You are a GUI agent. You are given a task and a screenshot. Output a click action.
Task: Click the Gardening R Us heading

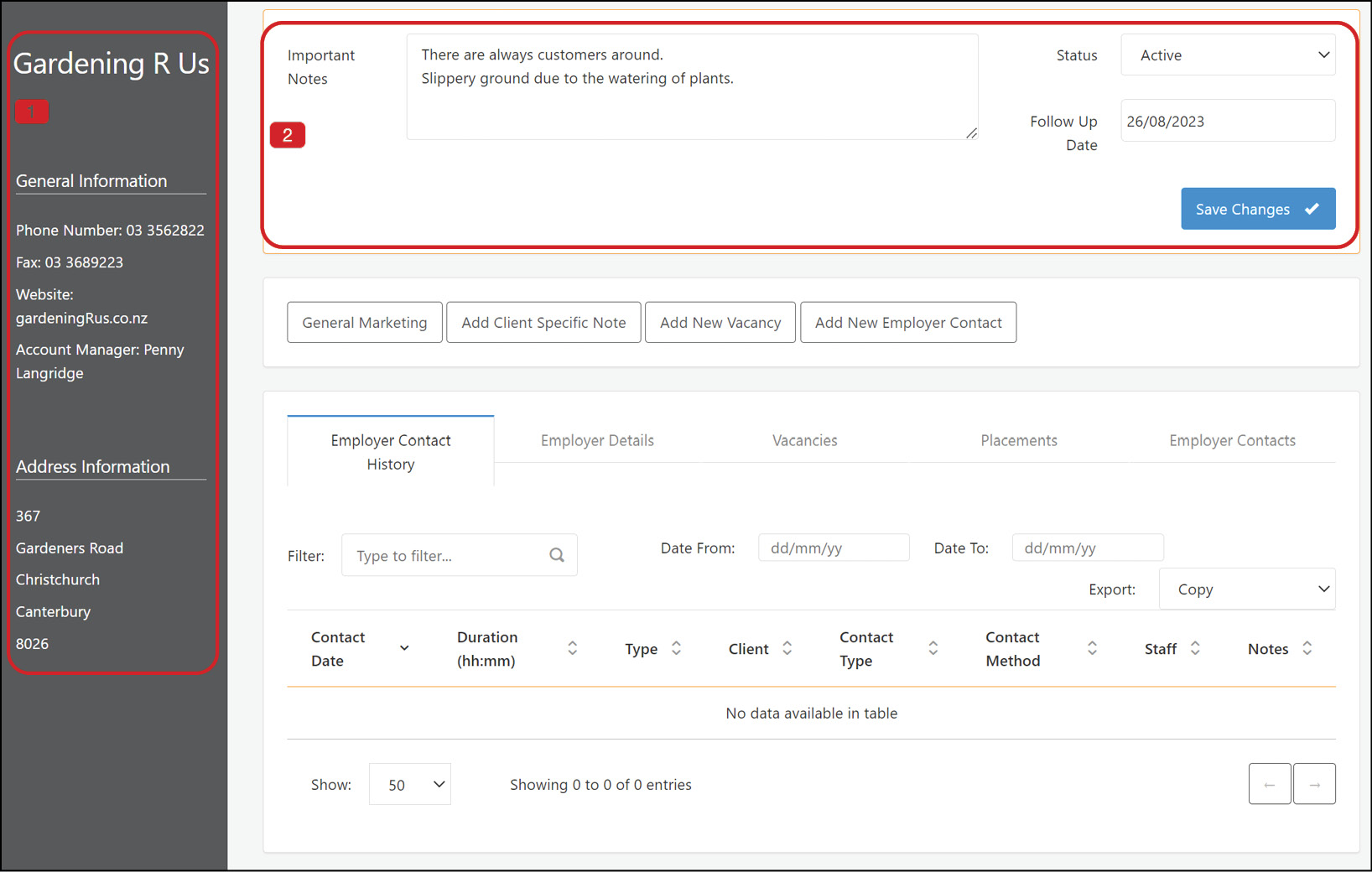(x=112, y=63)
